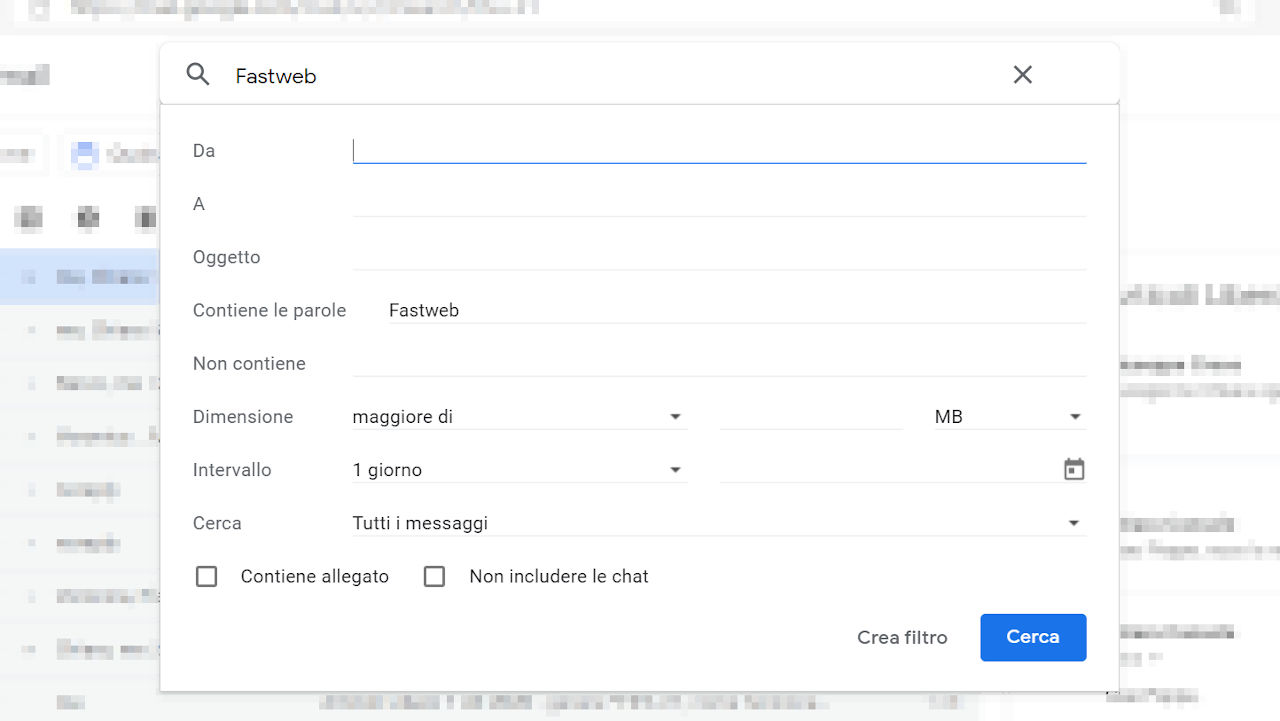This screenshot has height=721, width=1280.
Task: Enable the Non includere le chat checkbox
Action: tap(434, 576)
